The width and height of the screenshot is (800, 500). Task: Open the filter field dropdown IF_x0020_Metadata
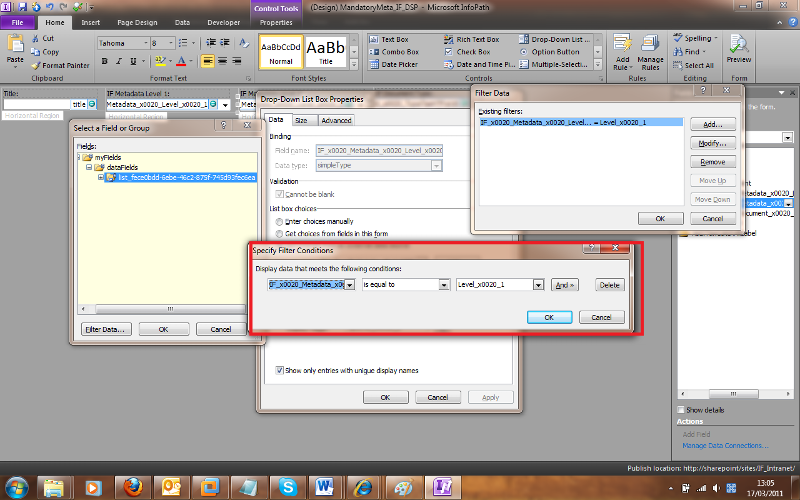click(349, 285)
